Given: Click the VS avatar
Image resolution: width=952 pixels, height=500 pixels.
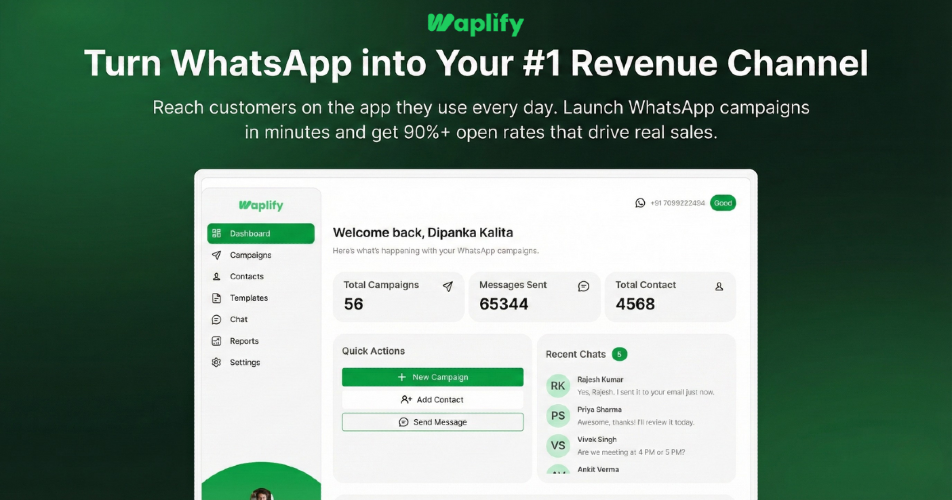Looking at the screenshot, I should click(x=558, y=445).
